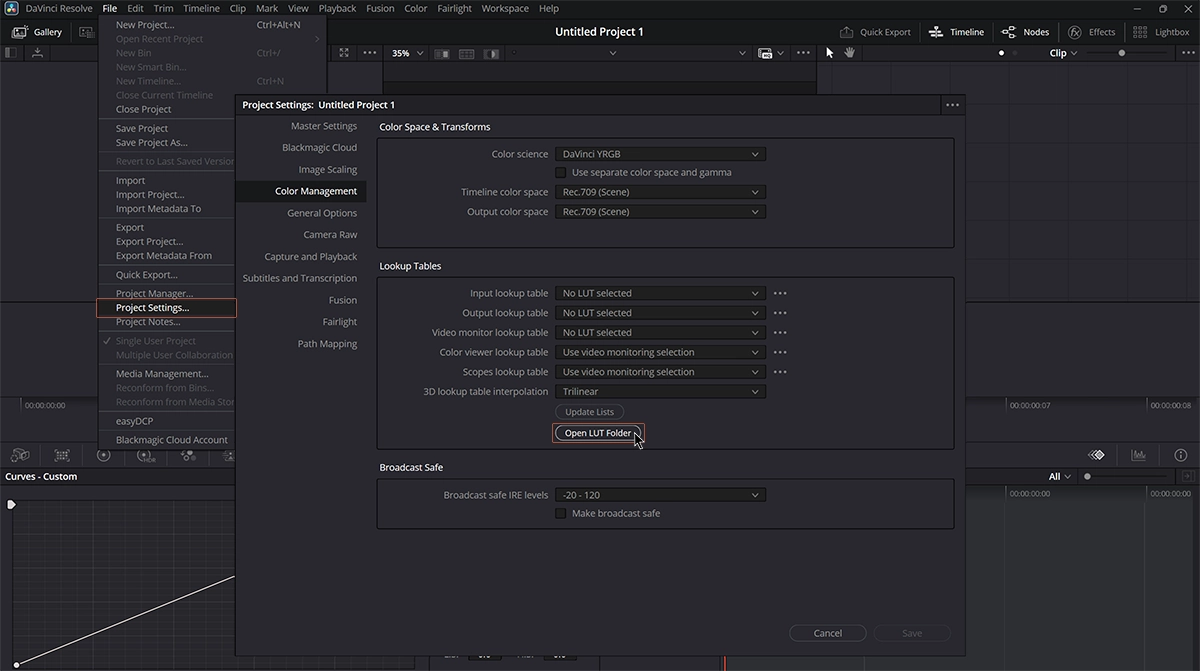Click the scopes graph icon
The width and height of the screenshot is (1200, 671).
coord(1138,455)
